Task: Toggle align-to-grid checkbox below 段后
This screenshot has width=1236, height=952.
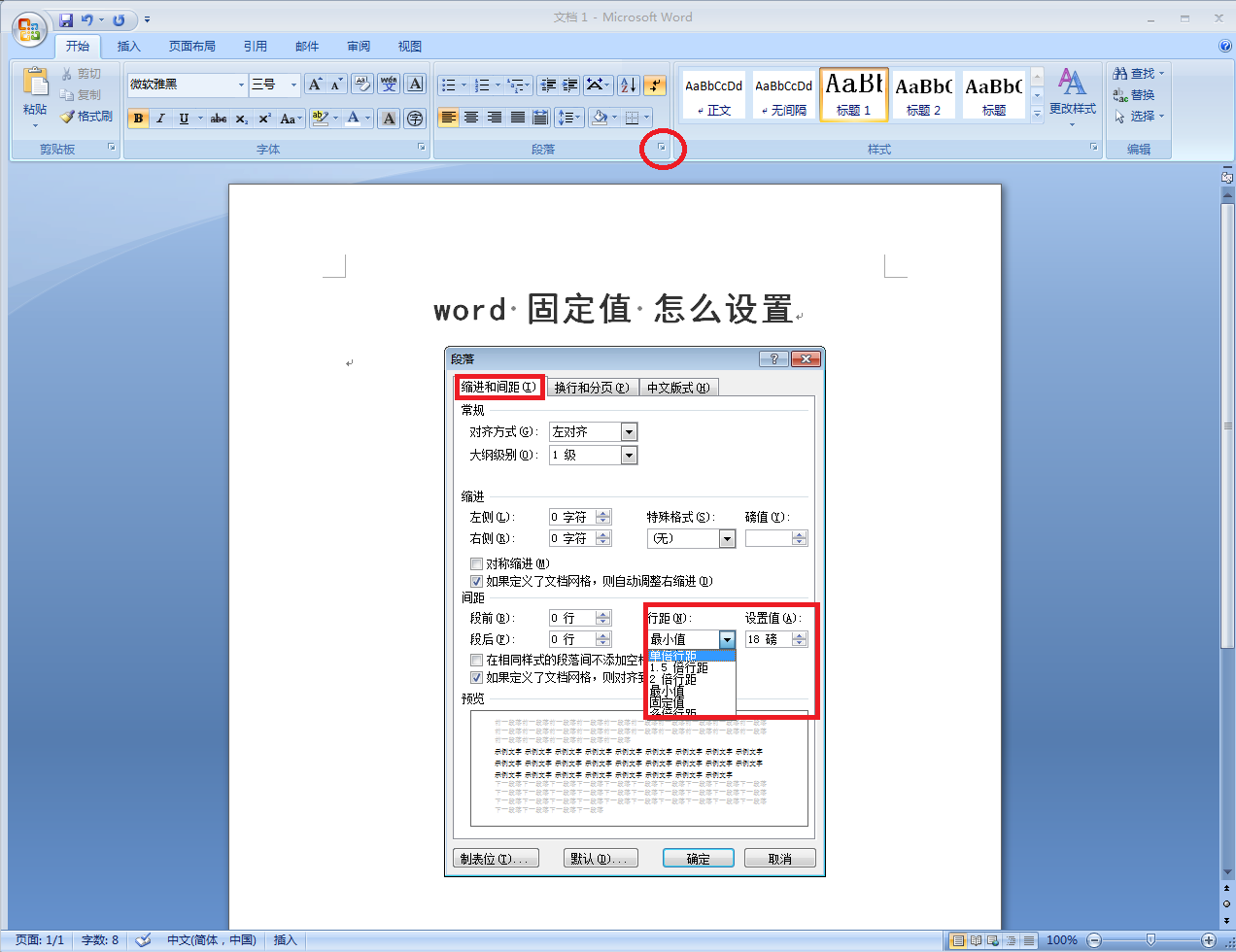Action: tap(476, 677)
